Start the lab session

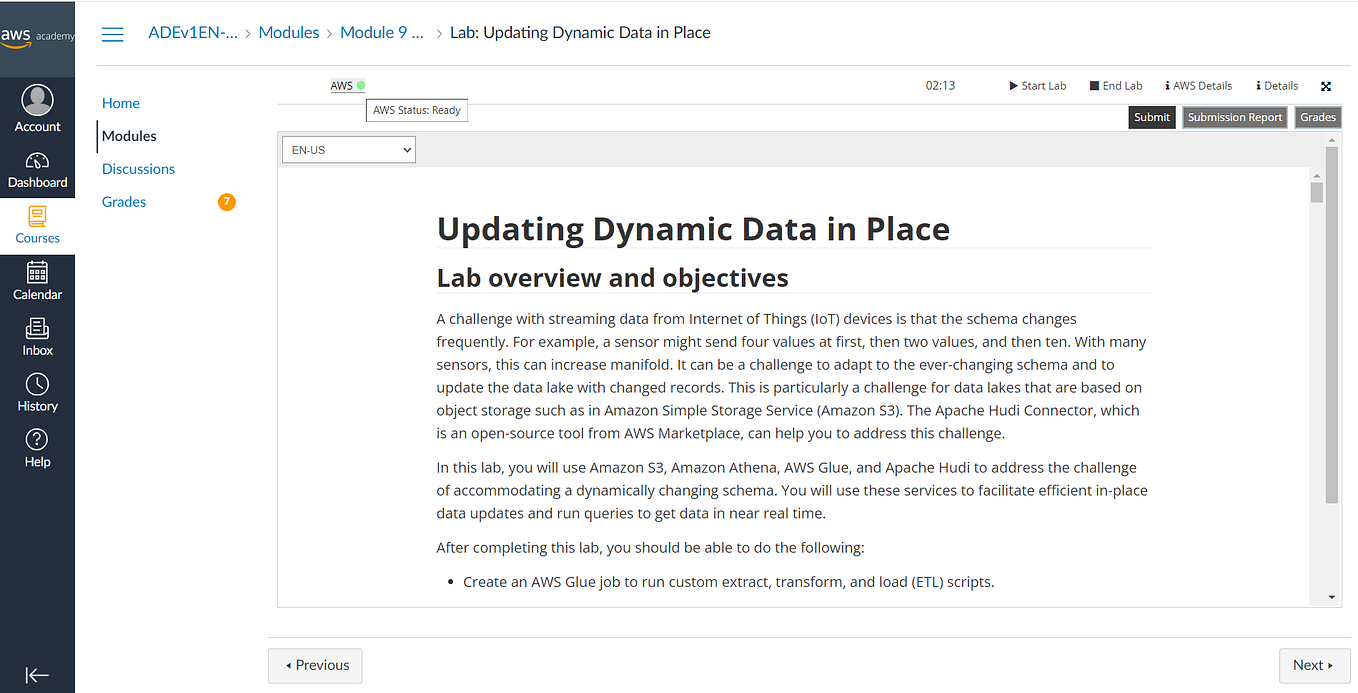coord(1037,85)
